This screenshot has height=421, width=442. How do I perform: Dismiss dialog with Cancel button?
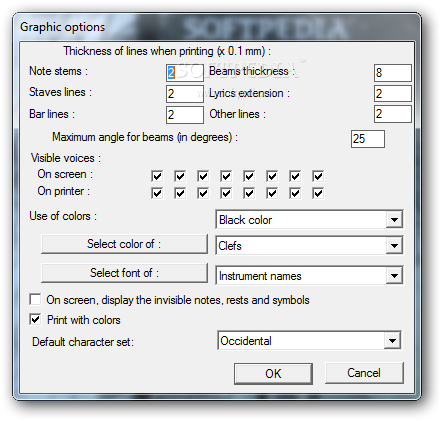click(364, 373)
